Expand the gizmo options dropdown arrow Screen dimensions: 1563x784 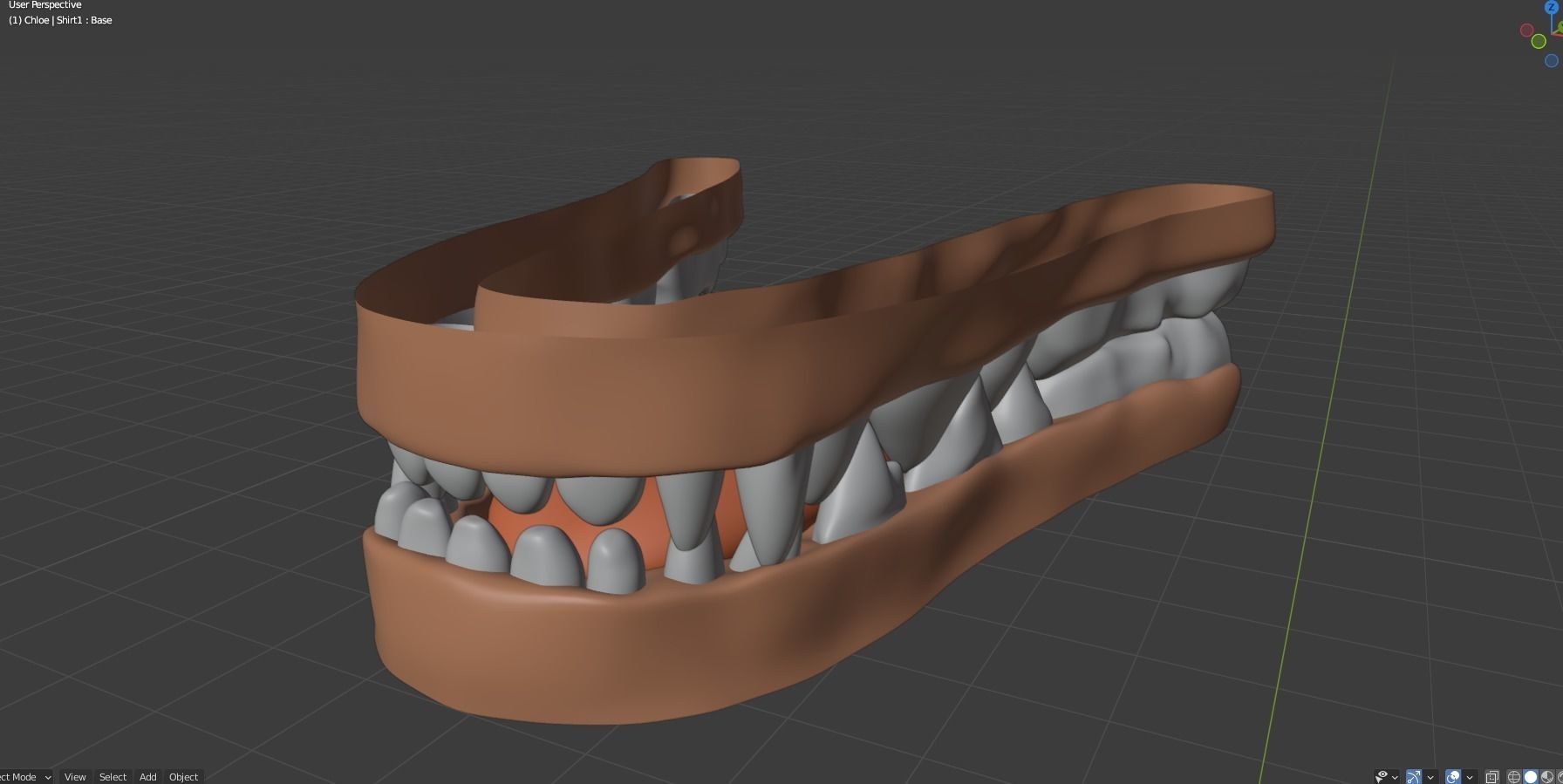click(x=1430, y=777)
